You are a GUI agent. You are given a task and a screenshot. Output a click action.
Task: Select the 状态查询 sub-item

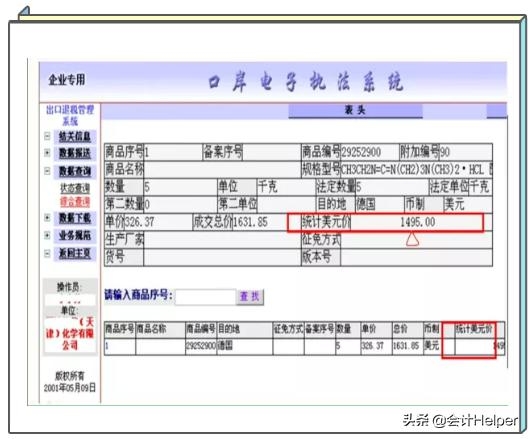click(x=75, y=188)
